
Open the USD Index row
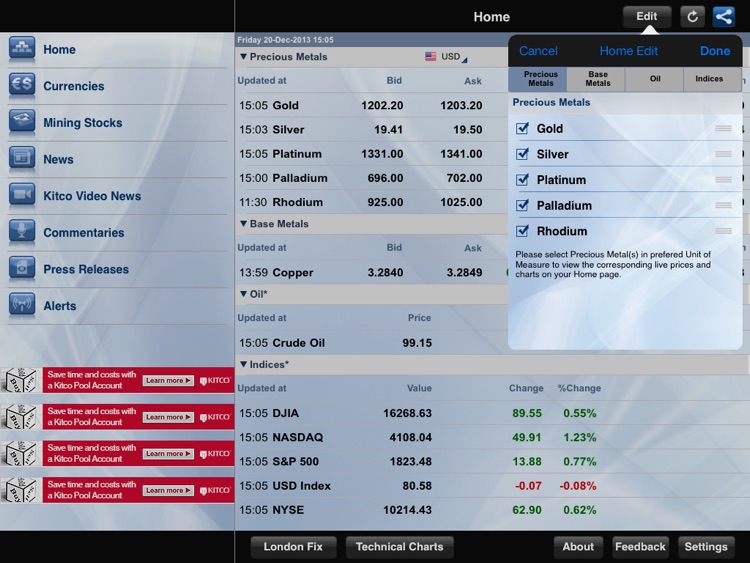492,486
